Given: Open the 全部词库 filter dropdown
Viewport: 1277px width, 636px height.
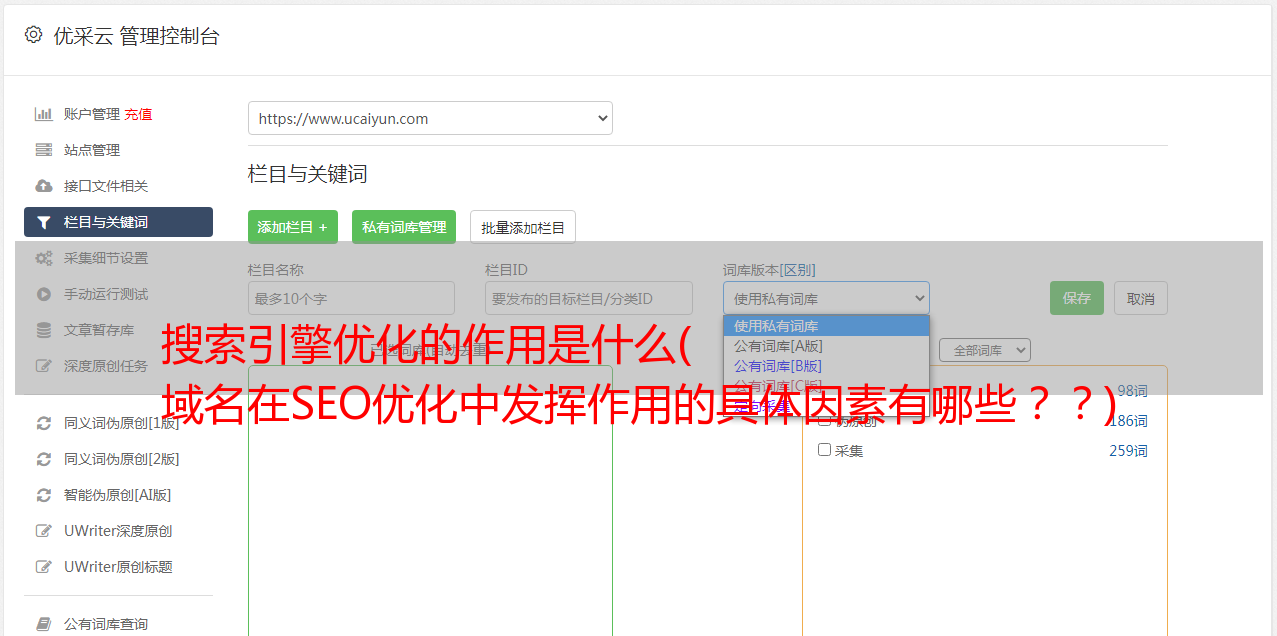Looking at the screenshot, I should pyautogui.click(x=984, y=350).
